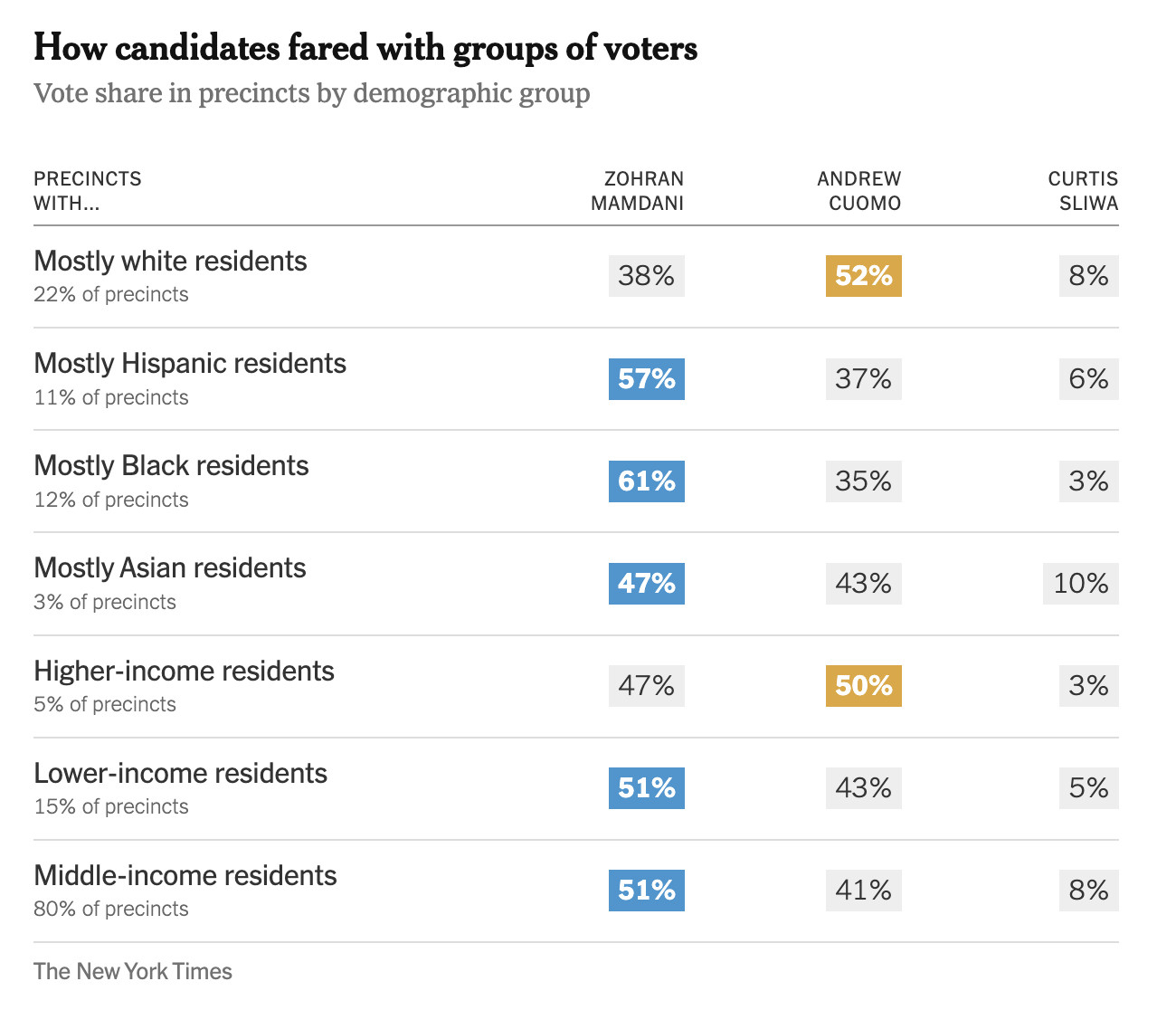
Task: Click the "Precincts with..." column header
Action: coord(88,191)
